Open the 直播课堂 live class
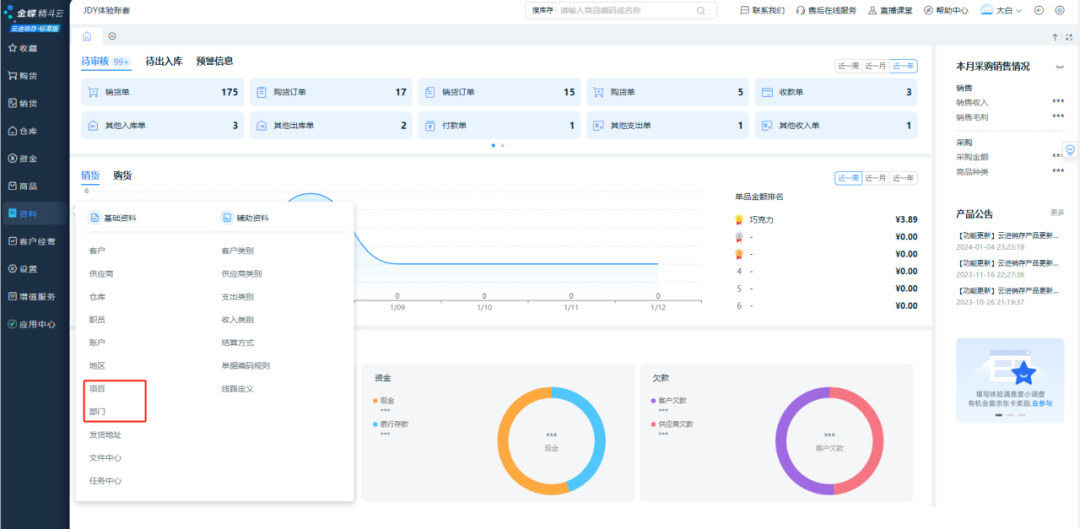The image size is (1080, 529). 890,10
